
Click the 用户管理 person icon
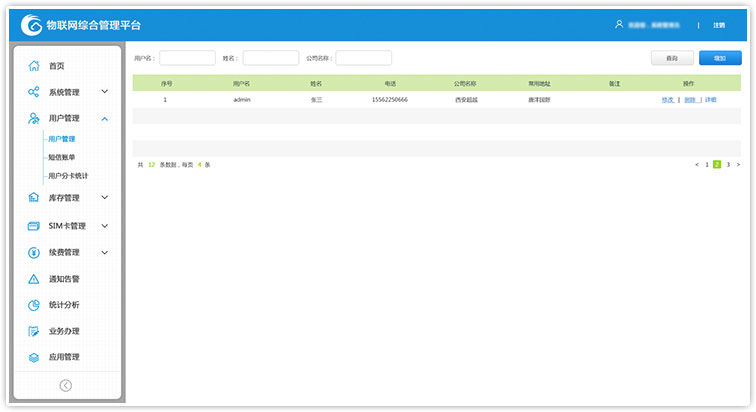[x=33, y=118]
